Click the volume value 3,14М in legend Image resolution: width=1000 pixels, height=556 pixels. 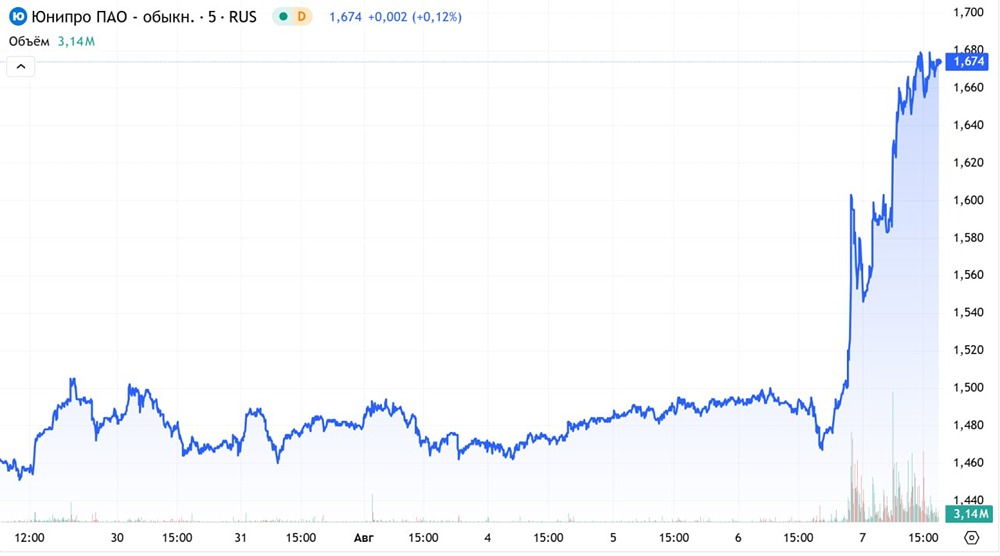[76, 41]
